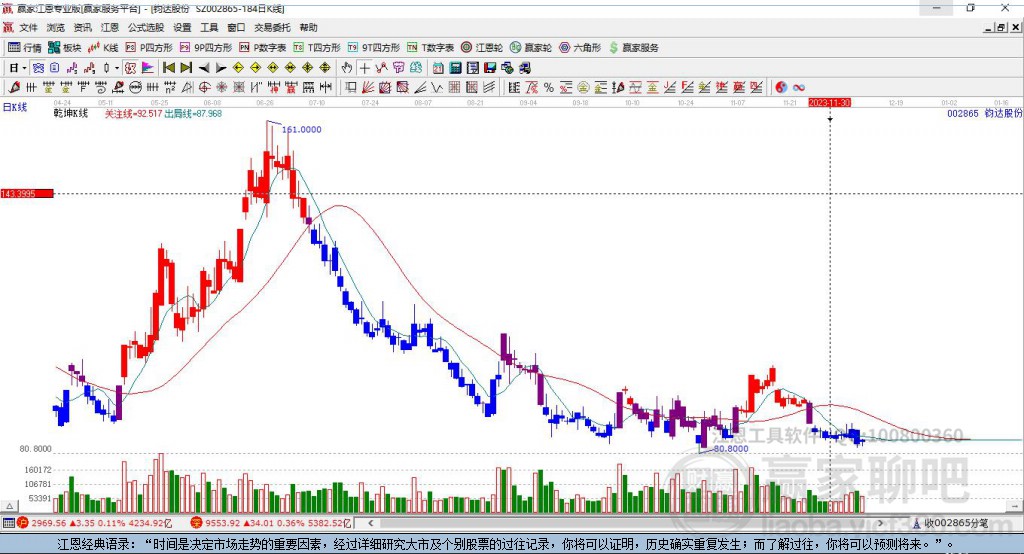Click the horizontal chart scrollbar track
The height and width of the screenshot is (554, 1024).
[x=627, y=523]
